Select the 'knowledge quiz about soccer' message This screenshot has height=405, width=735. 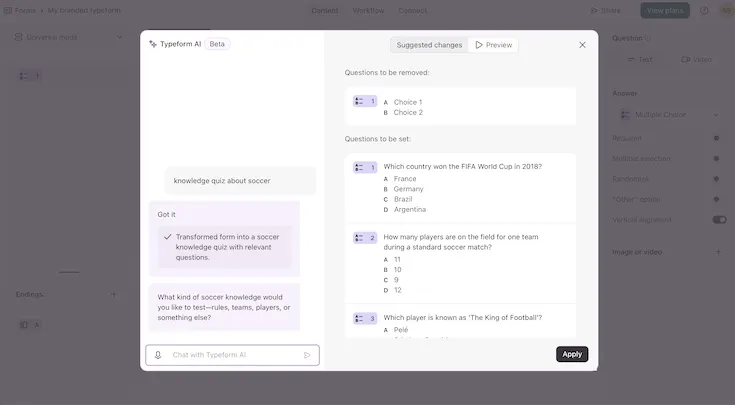coord(240,180)
